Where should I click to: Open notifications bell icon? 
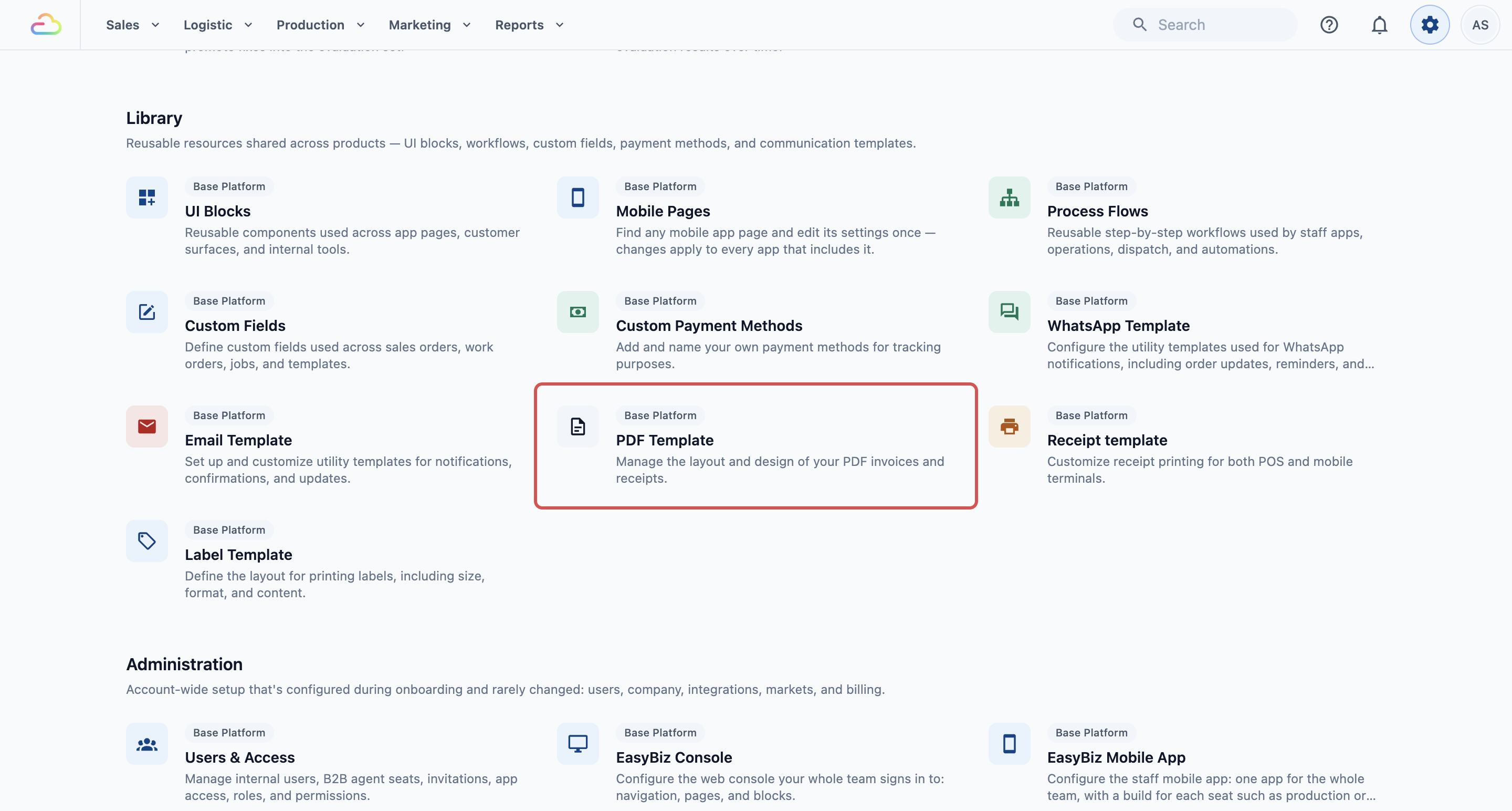tap(1379, 25)
